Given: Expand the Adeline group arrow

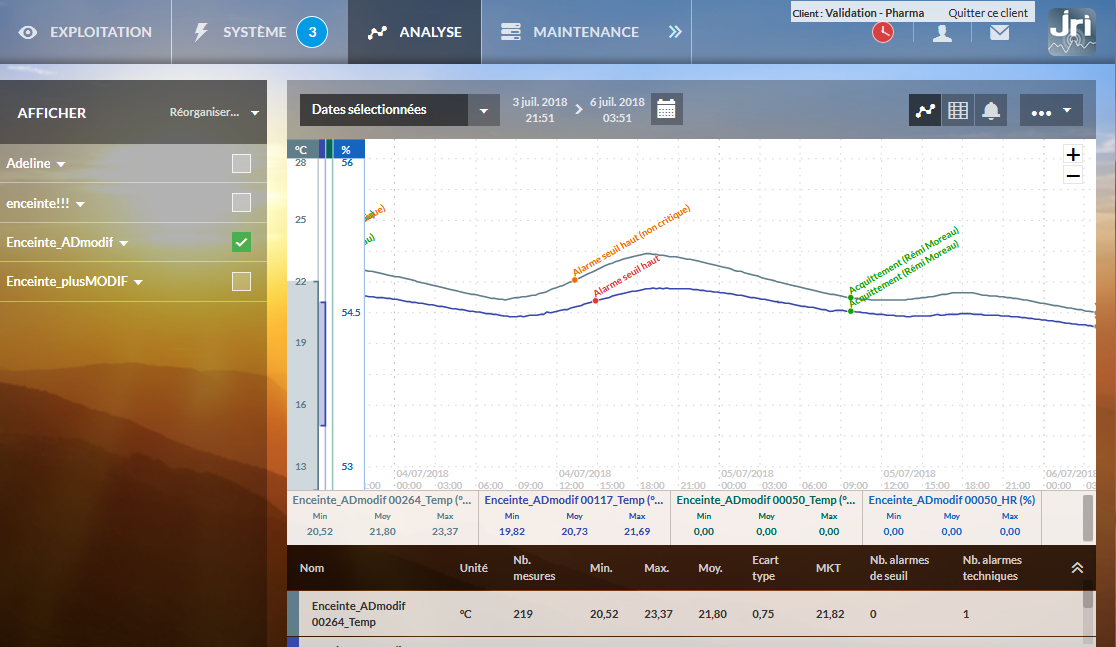Looking at the screenshot, I should (61, 164).
